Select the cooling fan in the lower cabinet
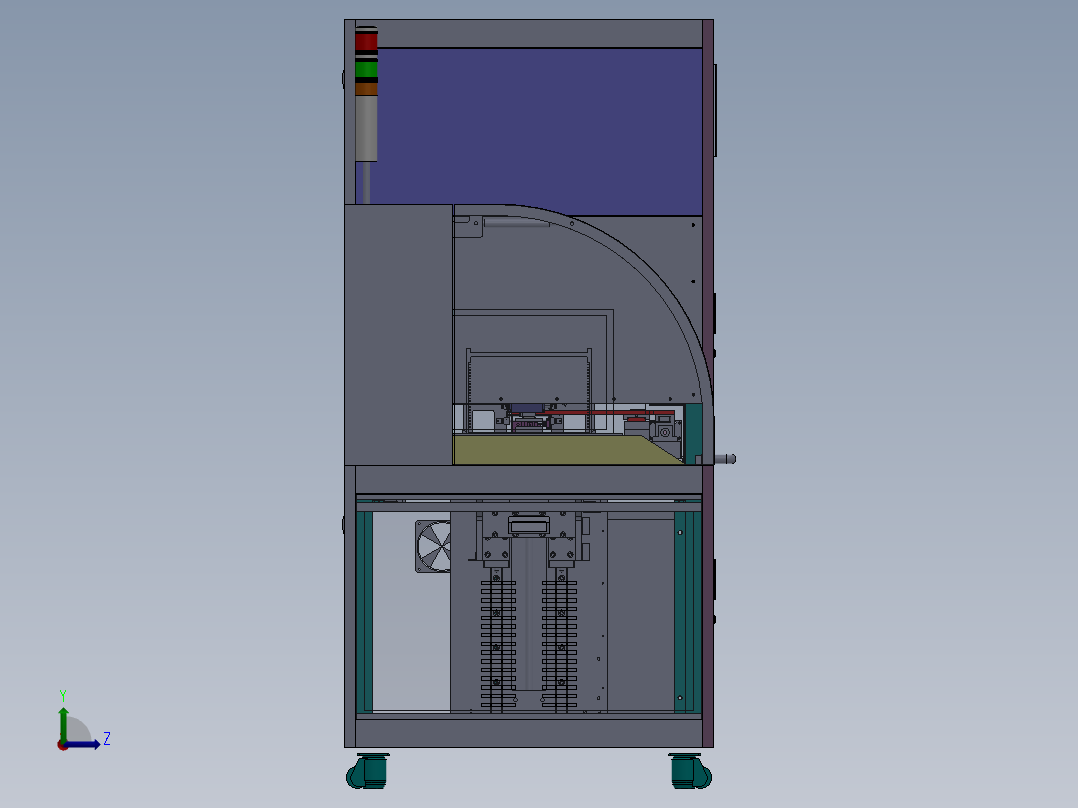 point(434,546)
